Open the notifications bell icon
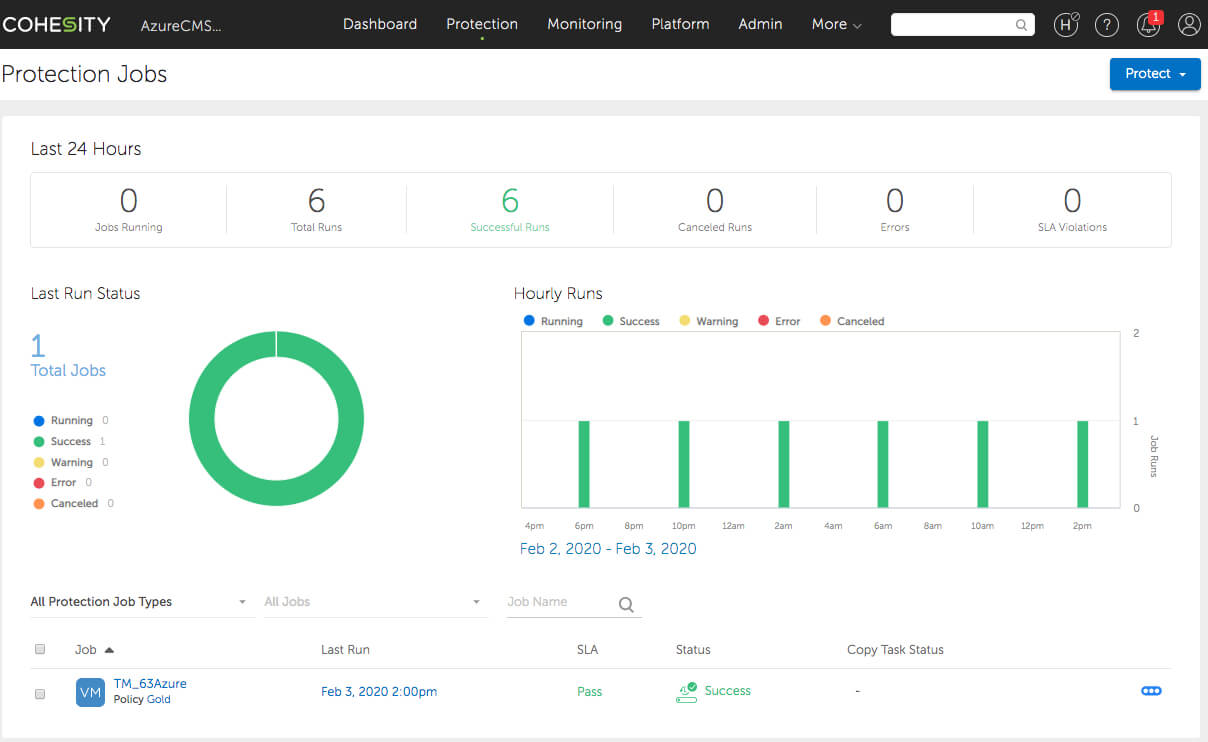This screenshot has width=1208, height=742. (x=1148, y=25)
